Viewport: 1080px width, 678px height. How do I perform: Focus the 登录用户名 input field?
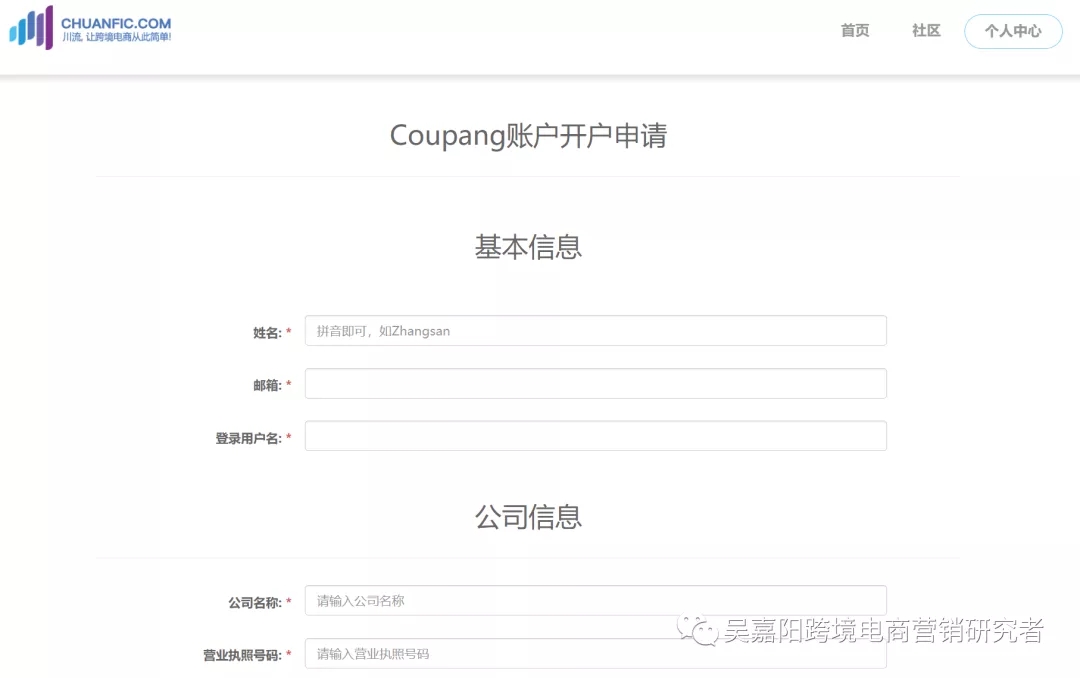click(596, 436)
